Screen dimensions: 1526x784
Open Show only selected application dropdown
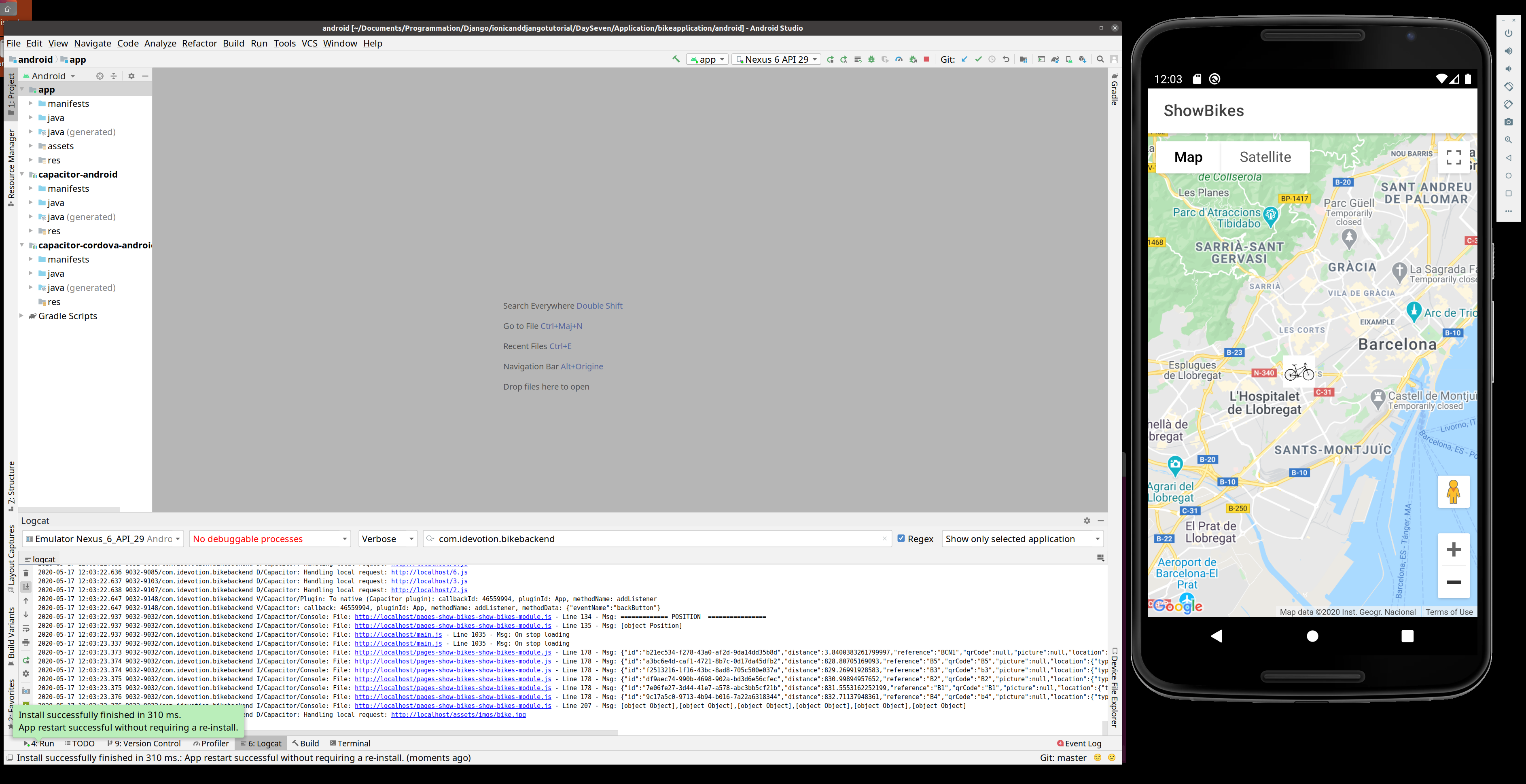point(1022,539)
